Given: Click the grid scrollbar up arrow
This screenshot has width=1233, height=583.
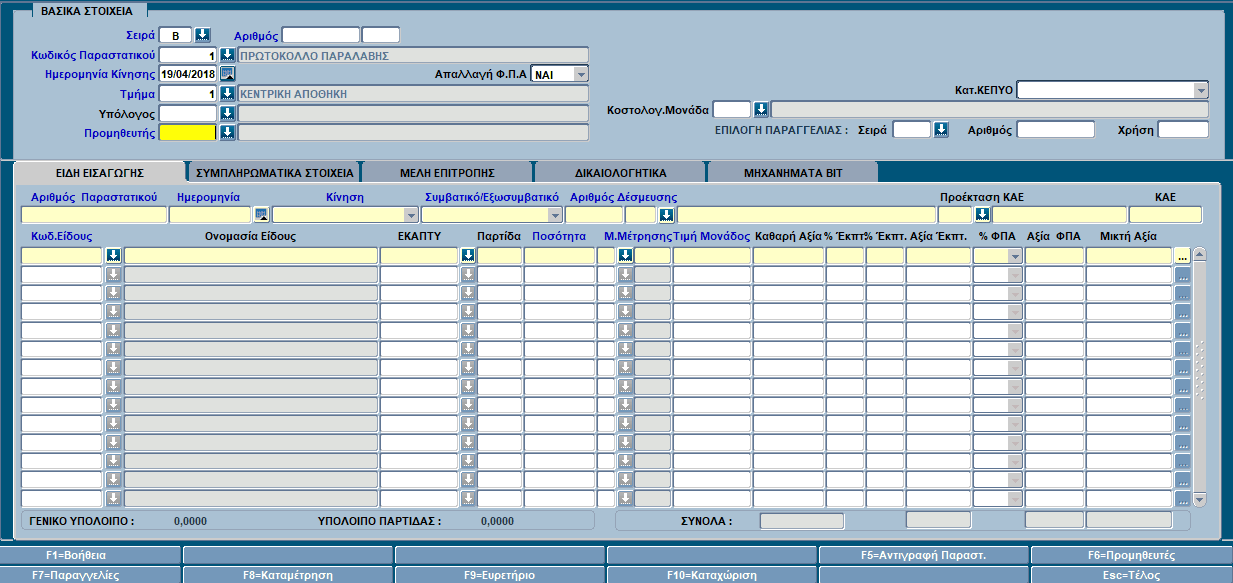Looking at the screenshot, I should pos(1199,254).
